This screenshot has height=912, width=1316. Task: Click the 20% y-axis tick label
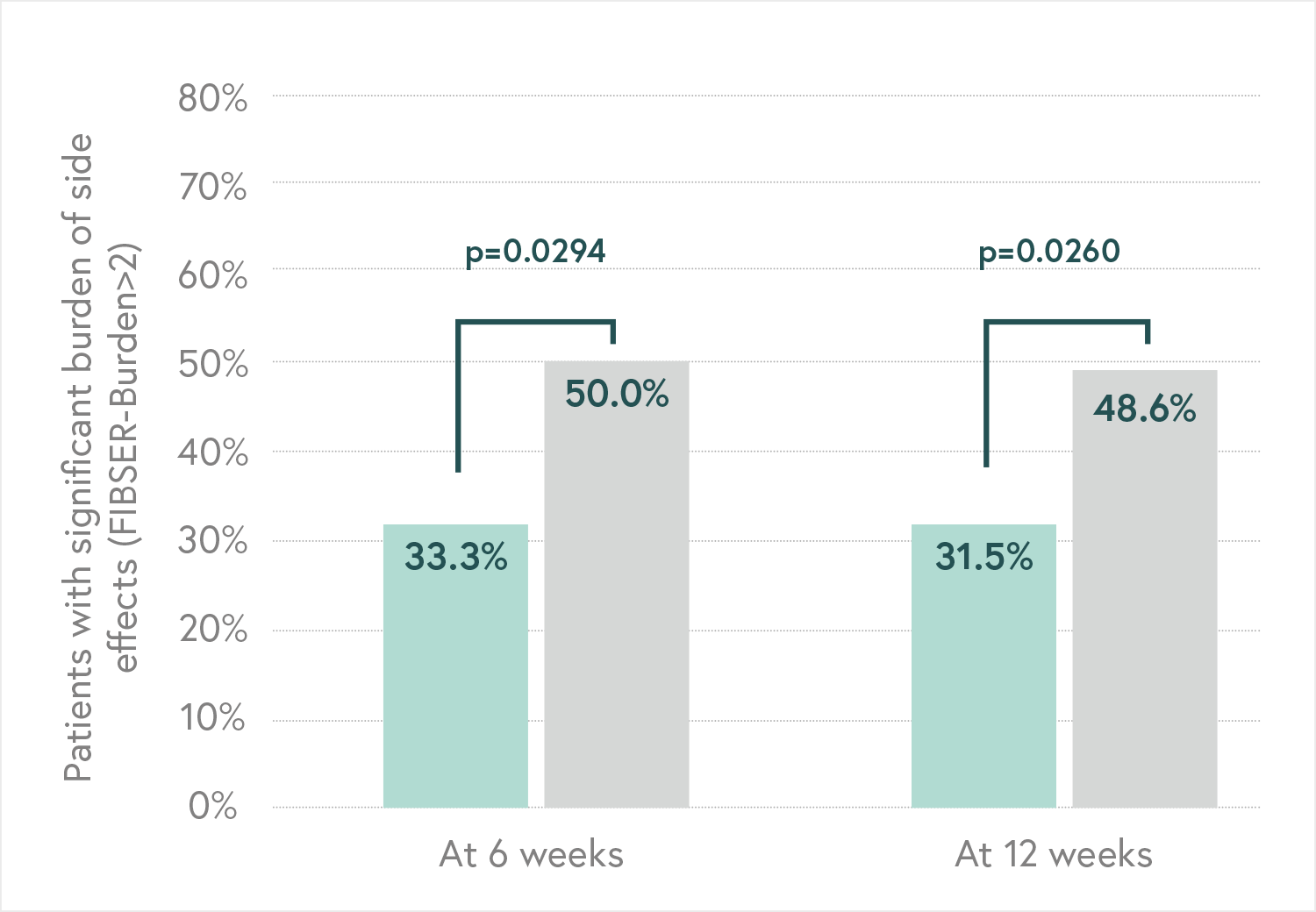[213, 629]
